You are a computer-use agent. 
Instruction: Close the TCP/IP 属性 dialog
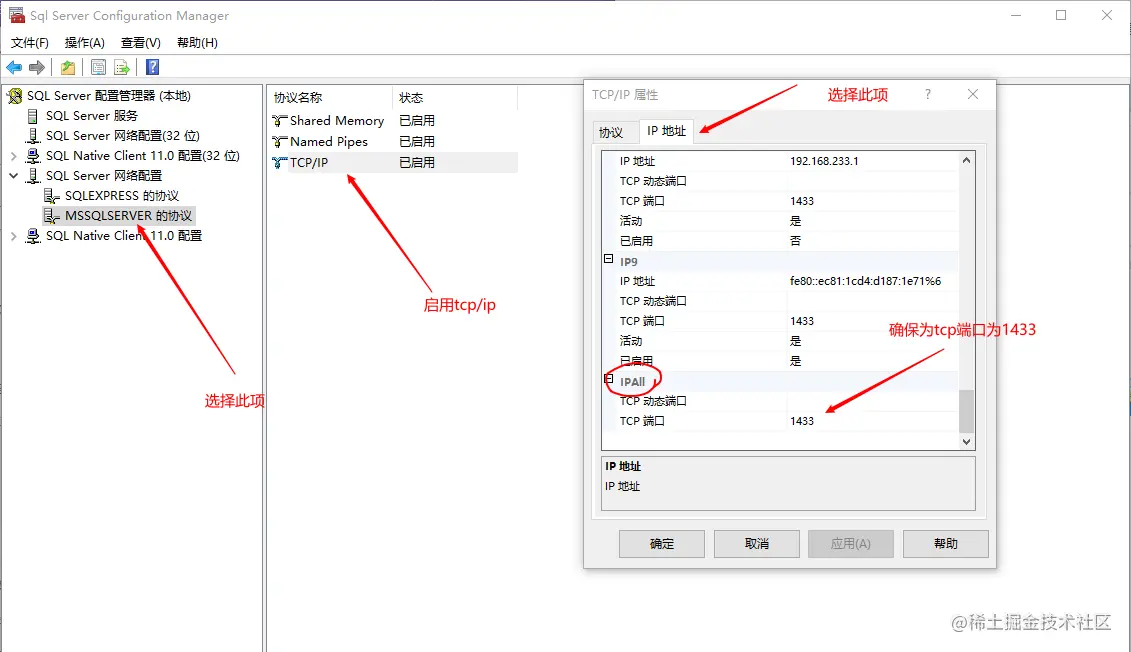click(973, 94)
